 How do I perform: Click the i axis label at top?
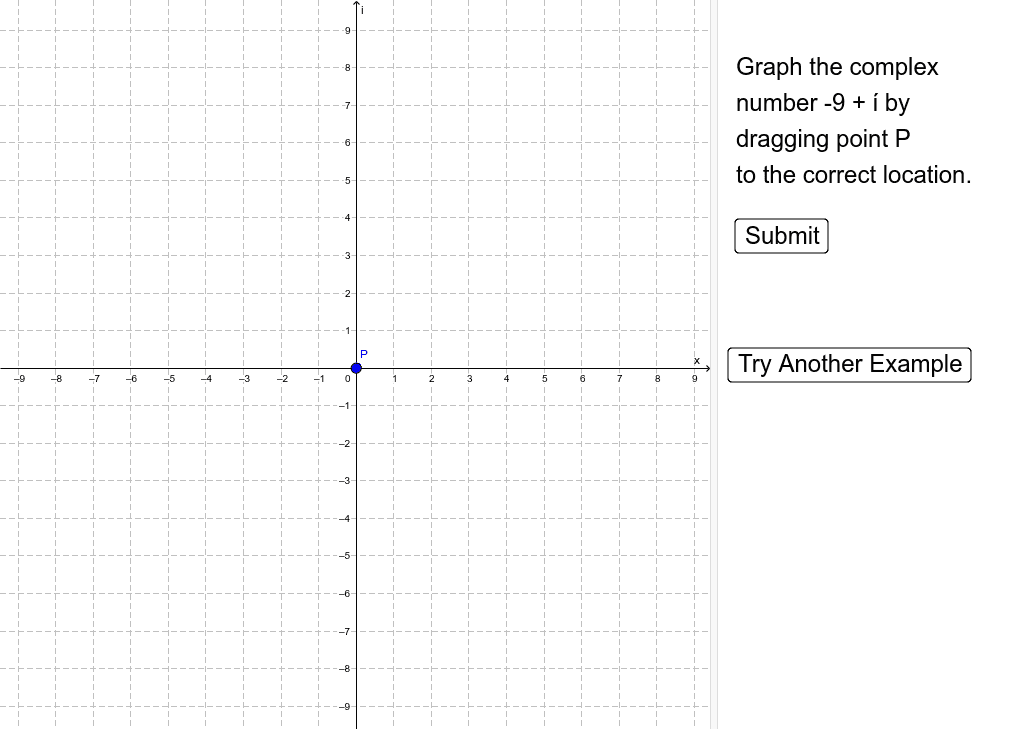[x=363, y=10]
